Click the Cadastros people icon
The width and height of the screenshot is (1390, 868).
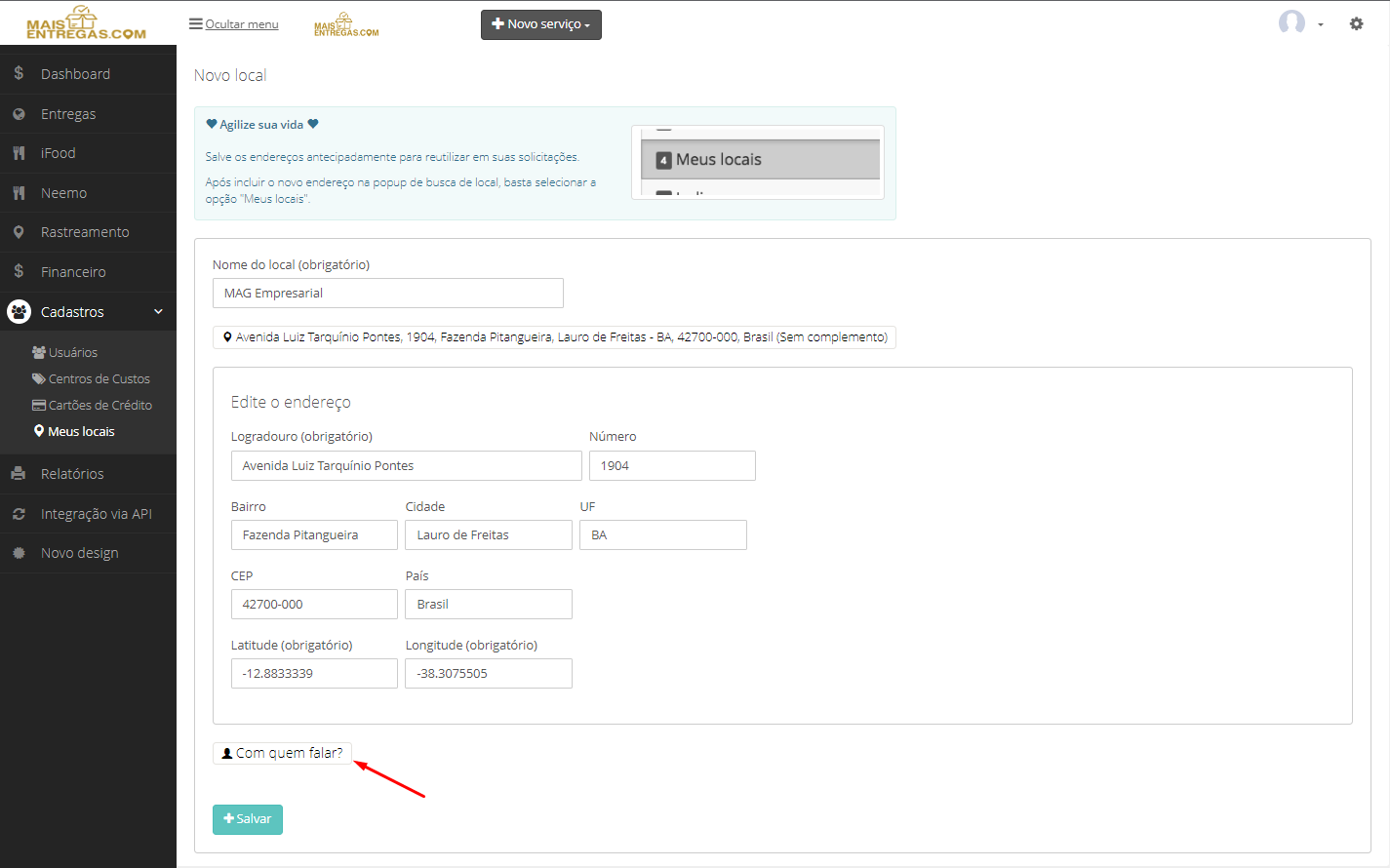click(x=19, y=312)
